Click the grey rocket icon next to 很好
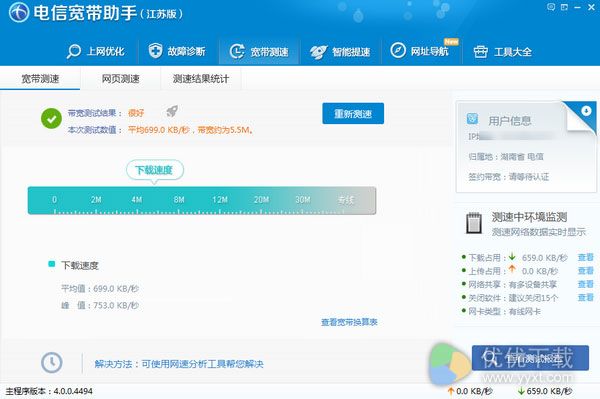This screenshot has height=399, width=600. (x=172, y=111)
